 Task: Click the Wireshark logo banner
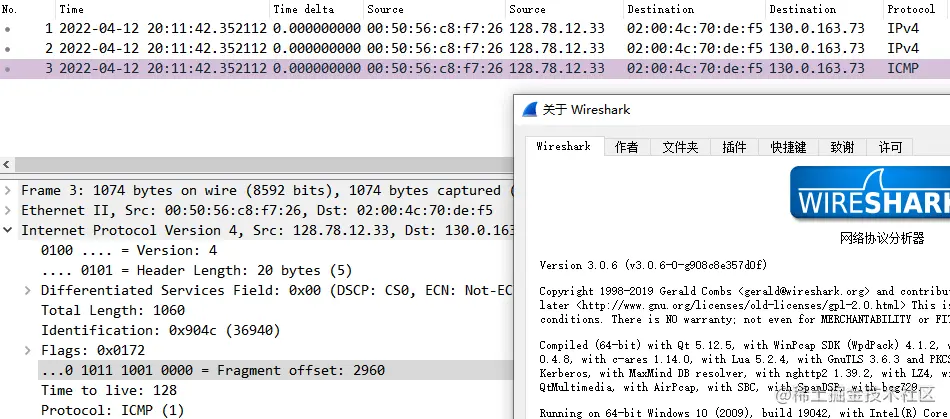click(870, 193)
